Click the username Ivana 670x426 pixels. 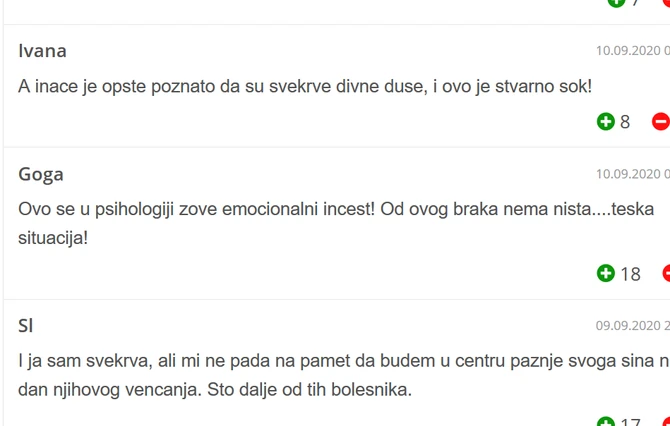(x=42, y=51)
